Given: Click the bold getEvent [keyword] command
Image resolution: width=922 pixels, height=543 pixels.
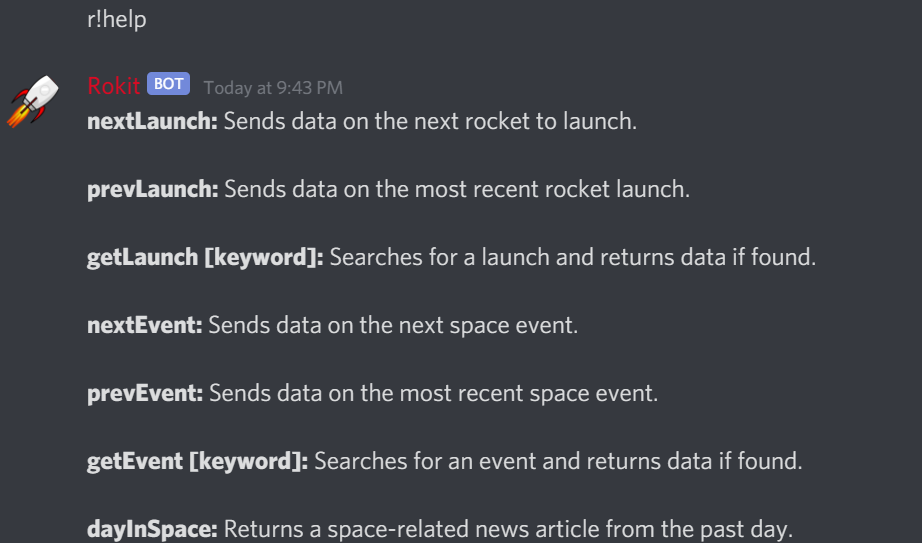Looking at the screenshot, I should tap(199, 461).
